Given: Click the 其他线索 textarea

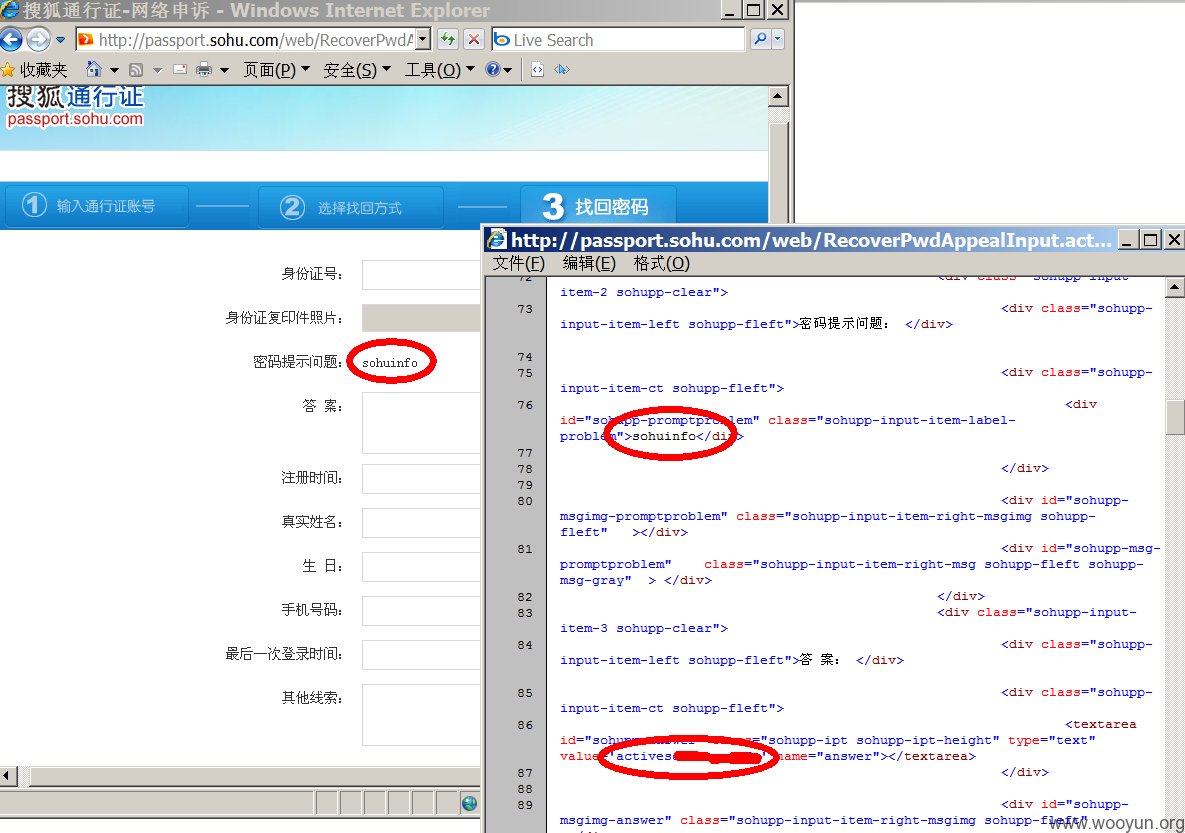Looking at the screenshot, I should [421, 715].
